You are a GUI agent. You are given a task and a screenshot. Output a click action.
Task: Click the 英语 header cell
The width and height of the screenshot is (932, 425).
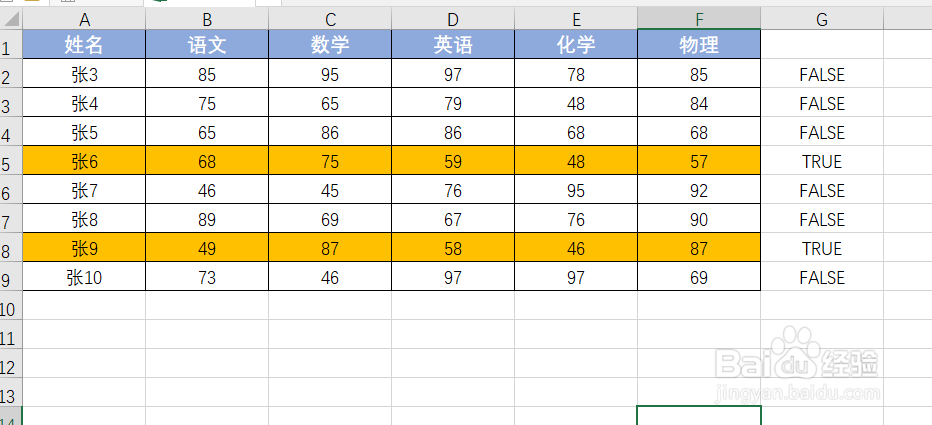[x=453, y=45]
